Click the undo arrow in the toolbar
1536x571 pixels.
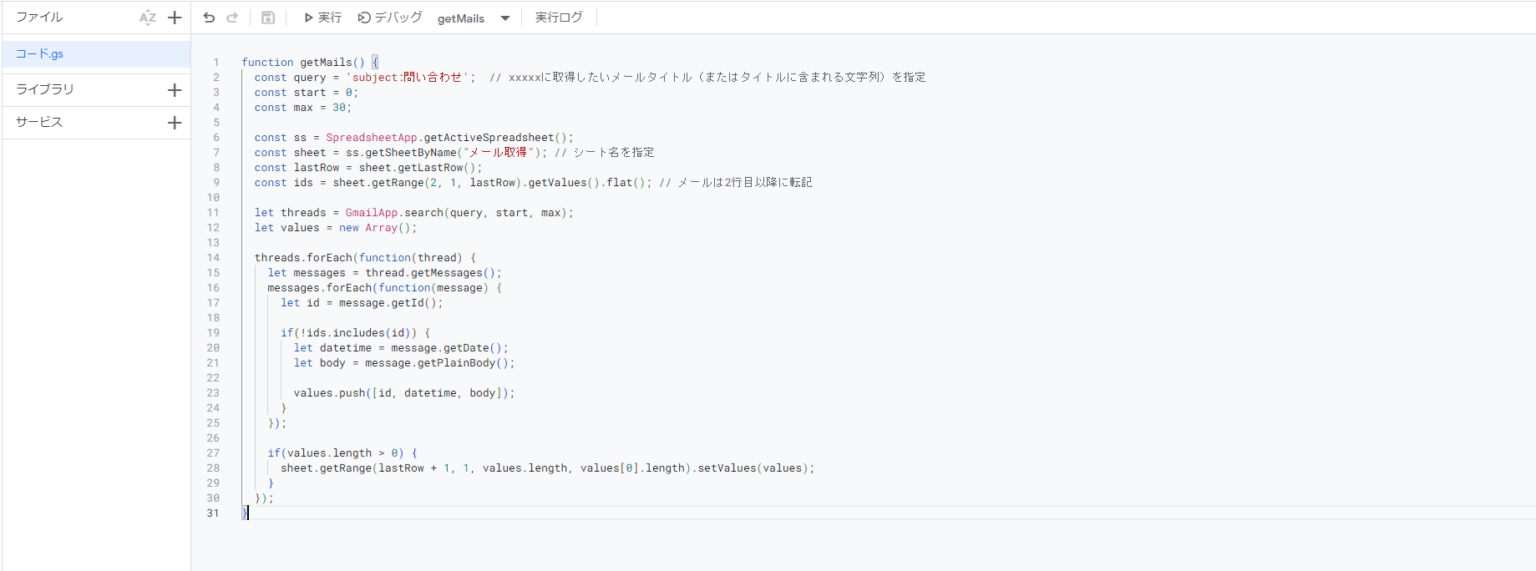pyautogui.click(x=208, y=18)
